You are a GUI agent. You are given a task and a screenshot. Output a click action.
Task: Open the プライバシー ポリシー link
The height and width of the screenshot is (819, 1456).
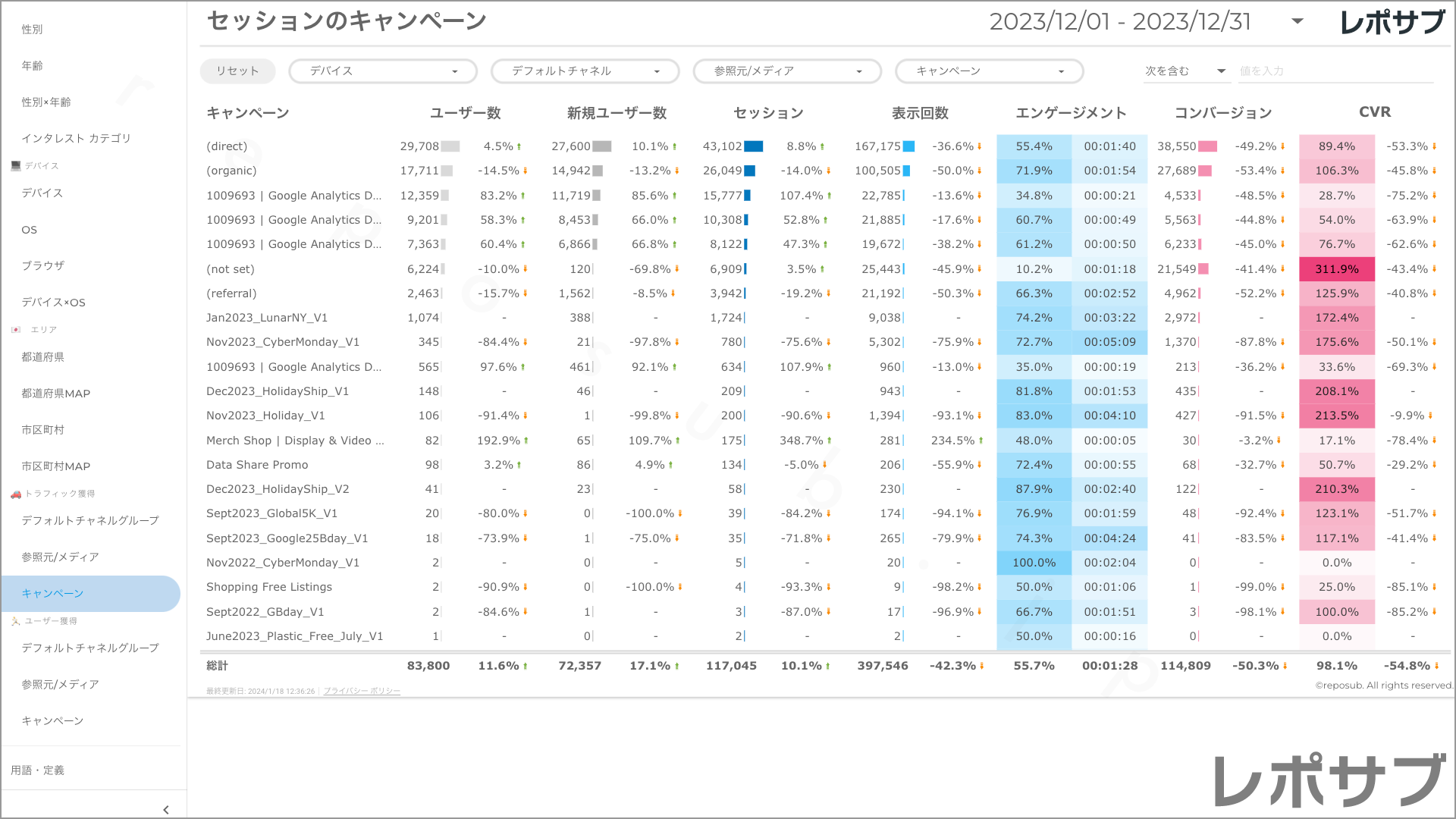(362, 691)
